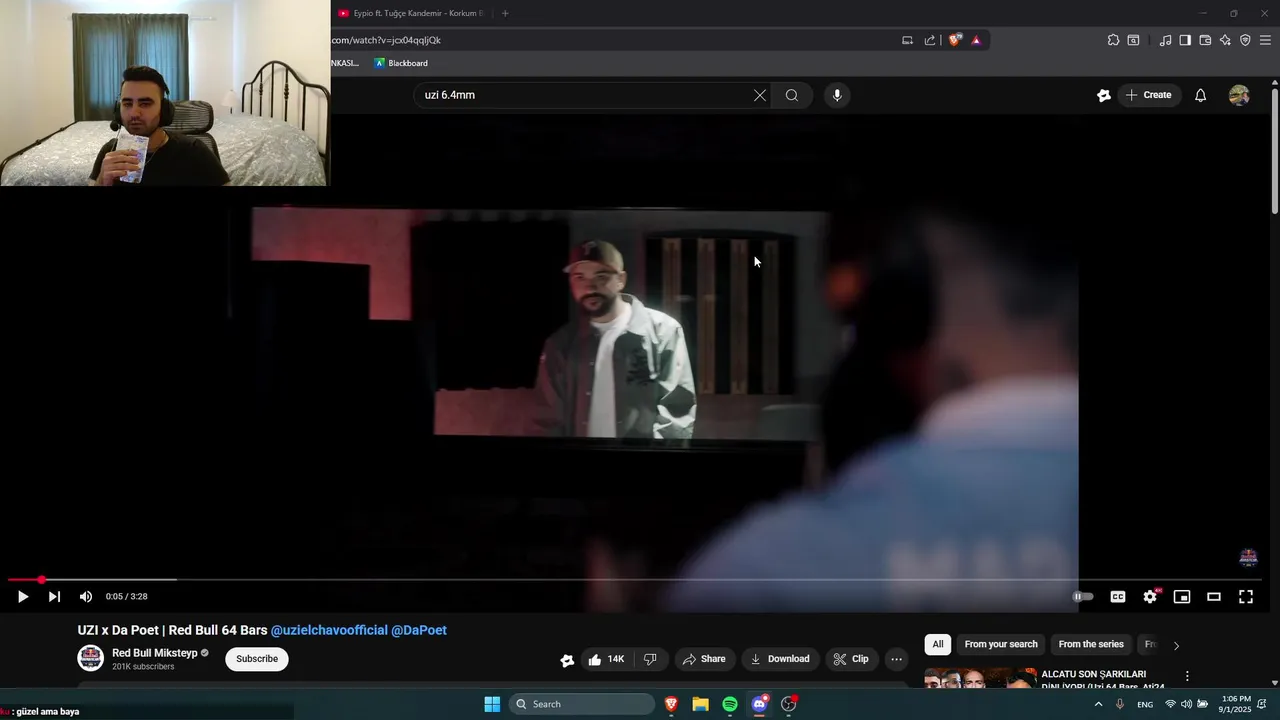1280x720 pixels.
Task: Open the Create menu on YouTube
Action: coord(1148,95)
